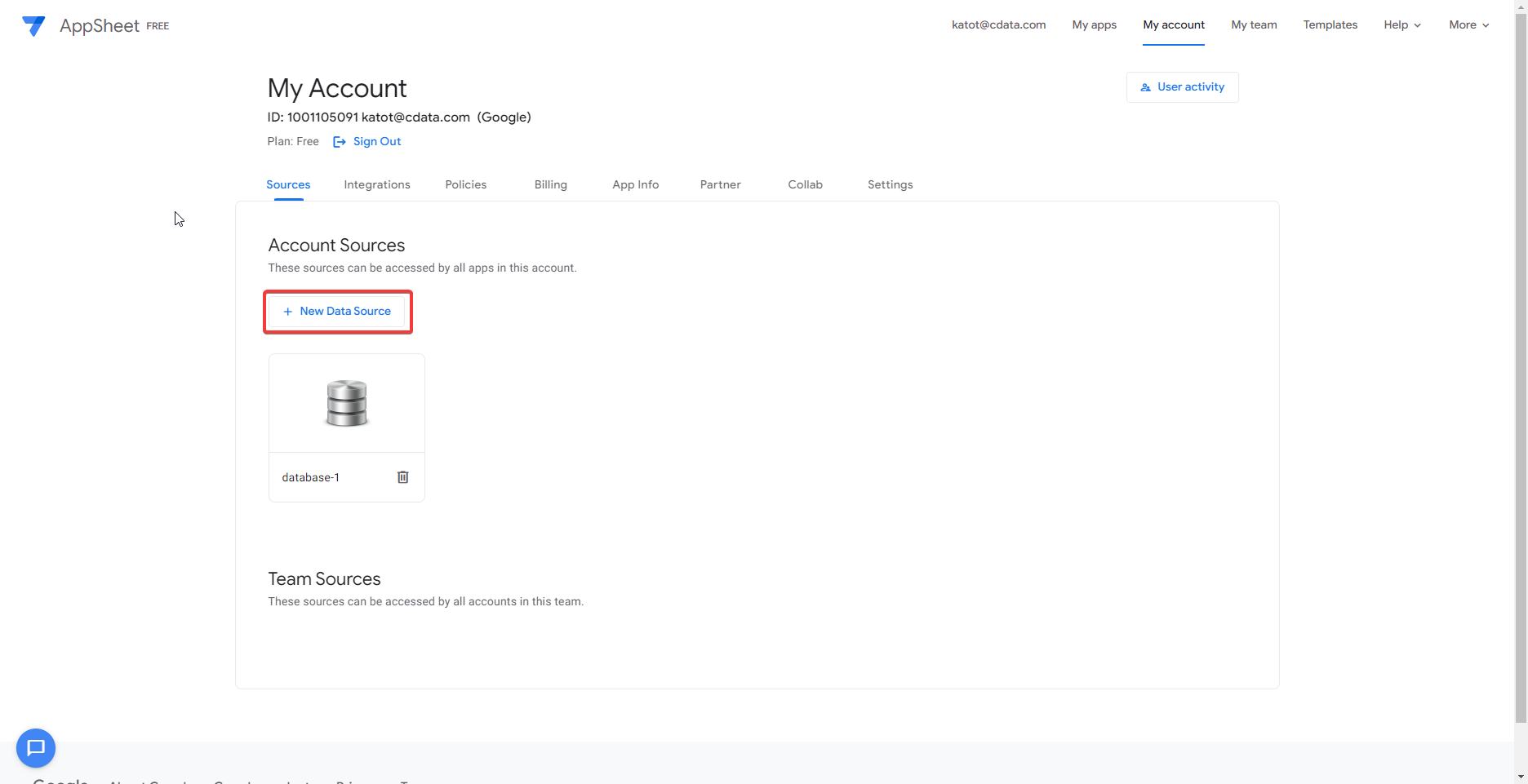Viewport: 1528px width, 784px height.
Task: Open the App Info tab
Action: [x=636, y=185]
